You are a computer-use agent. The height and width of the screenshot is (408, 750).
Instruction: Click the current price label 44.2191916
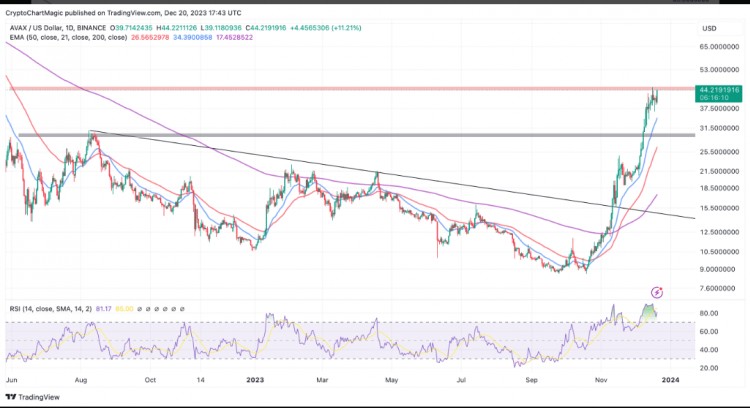pos(718,89)
